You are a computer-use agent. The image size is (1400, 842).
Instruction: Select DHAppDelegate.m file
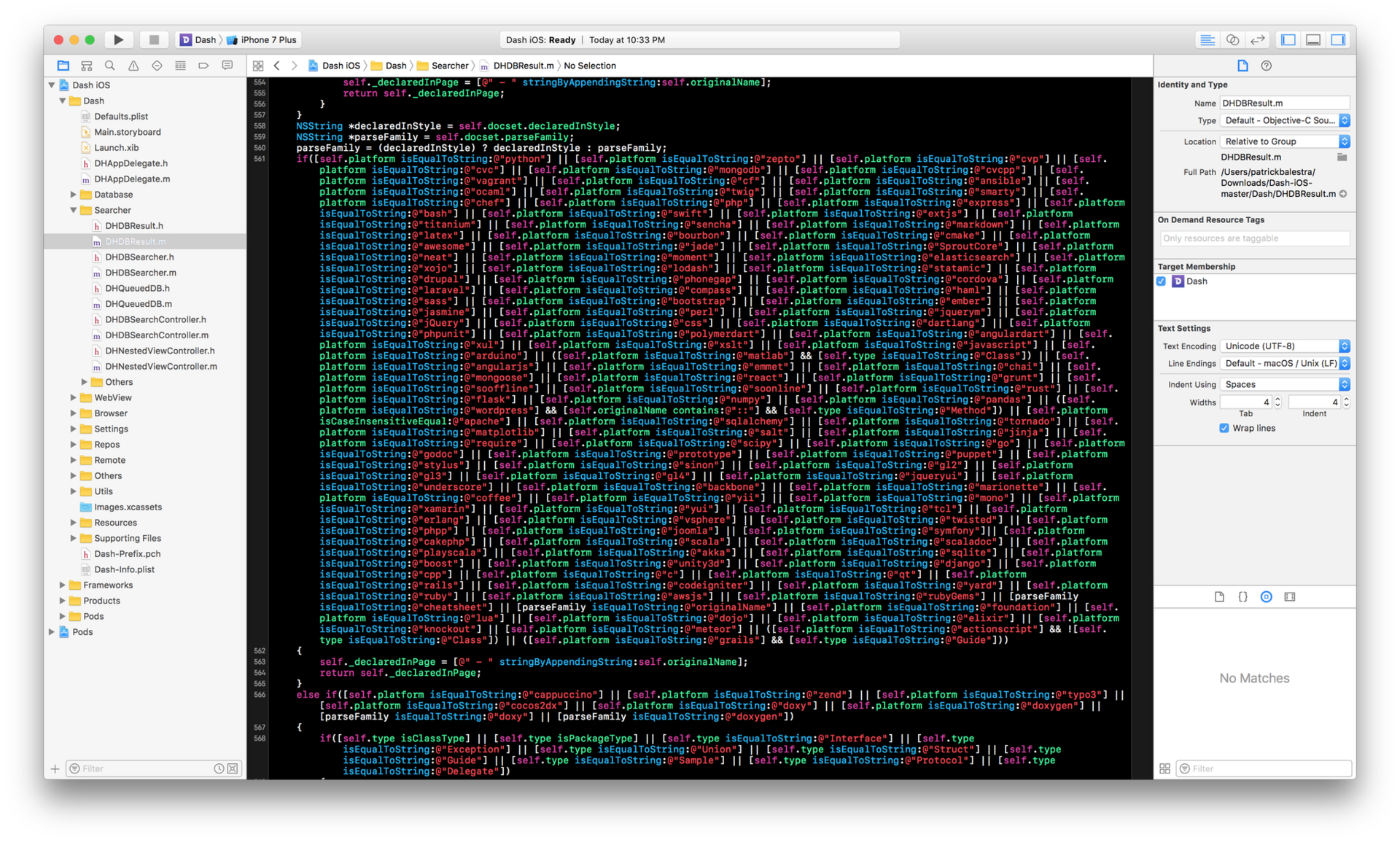tap(132, 179)
